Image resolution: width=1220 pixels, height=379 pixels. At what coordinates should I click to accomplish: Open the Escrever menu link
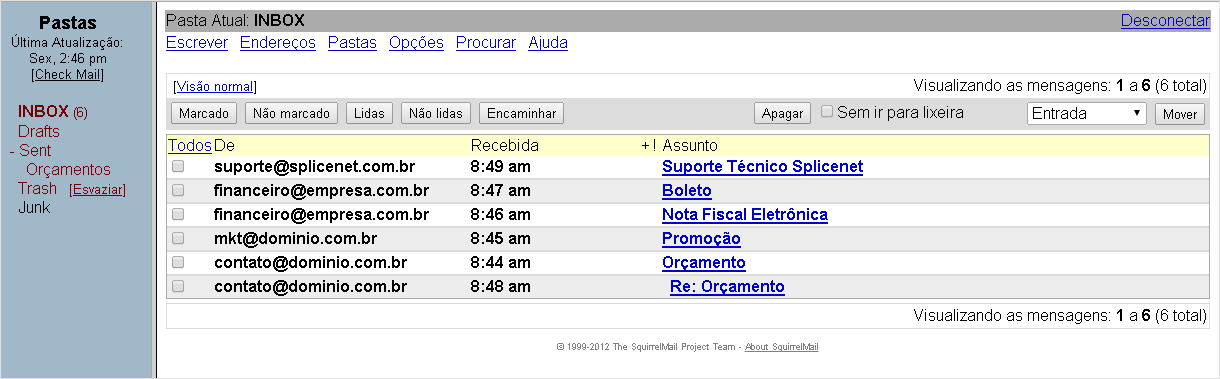(x=196, y=43)
